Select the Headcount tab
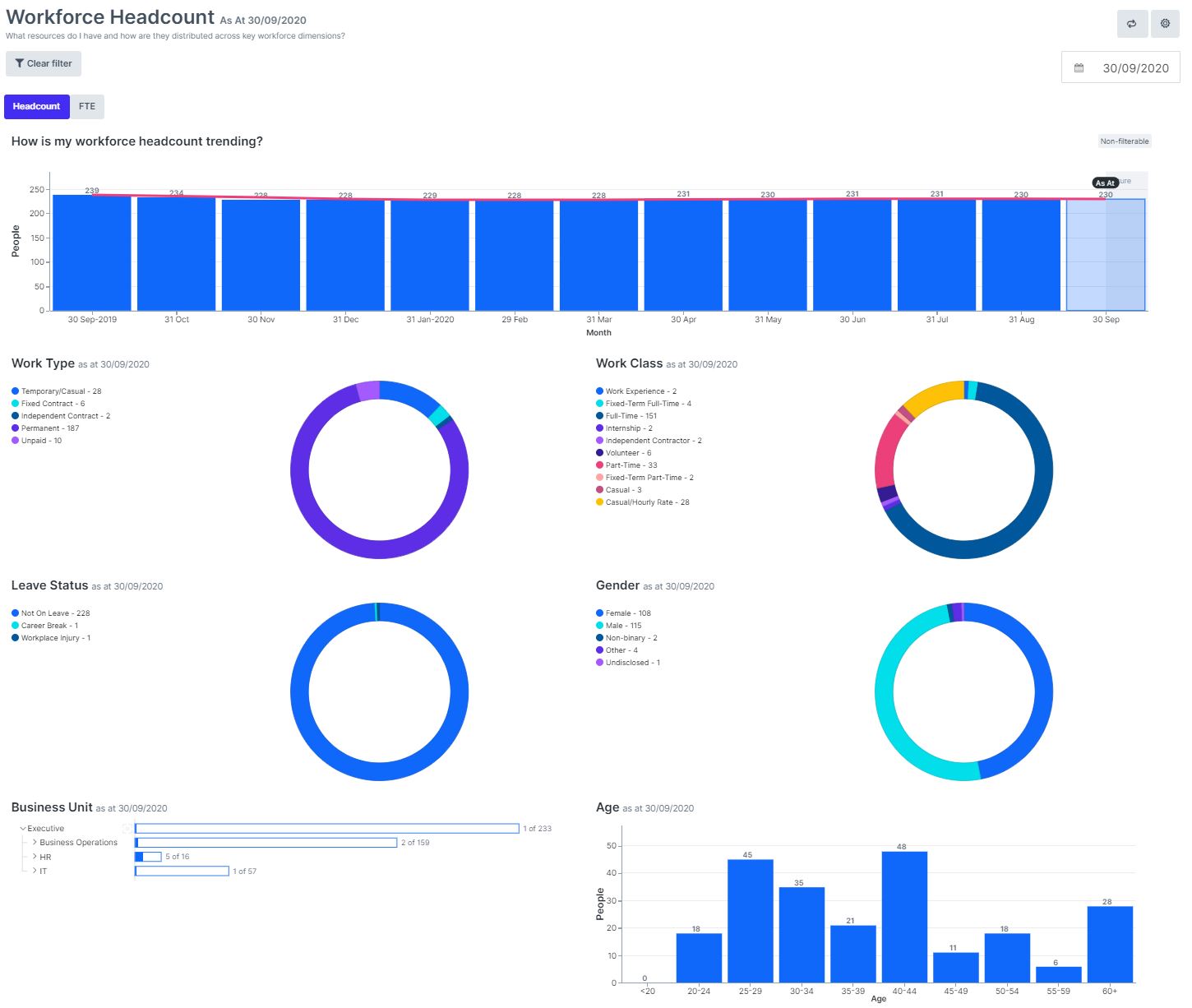 (36, 106)
